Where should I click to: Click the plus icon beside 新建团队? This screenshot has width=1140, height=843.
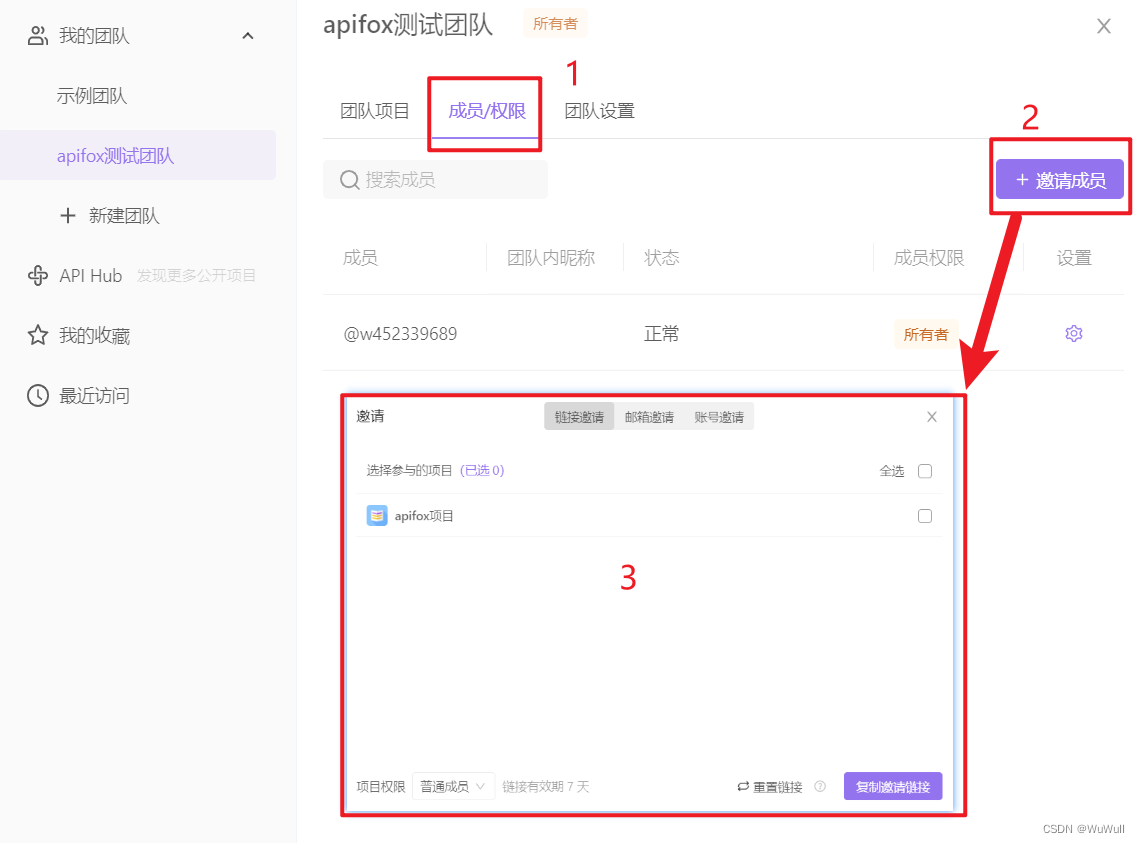tap(68, 215)
